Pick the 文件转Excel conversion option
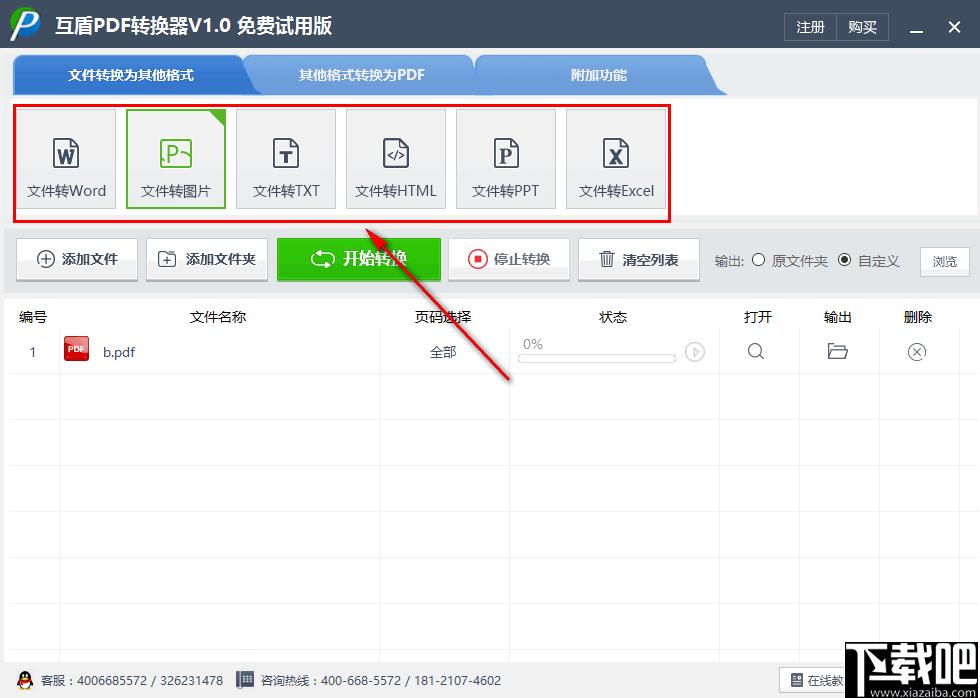This screenshot has width=980, height=698. click(616, 159)
